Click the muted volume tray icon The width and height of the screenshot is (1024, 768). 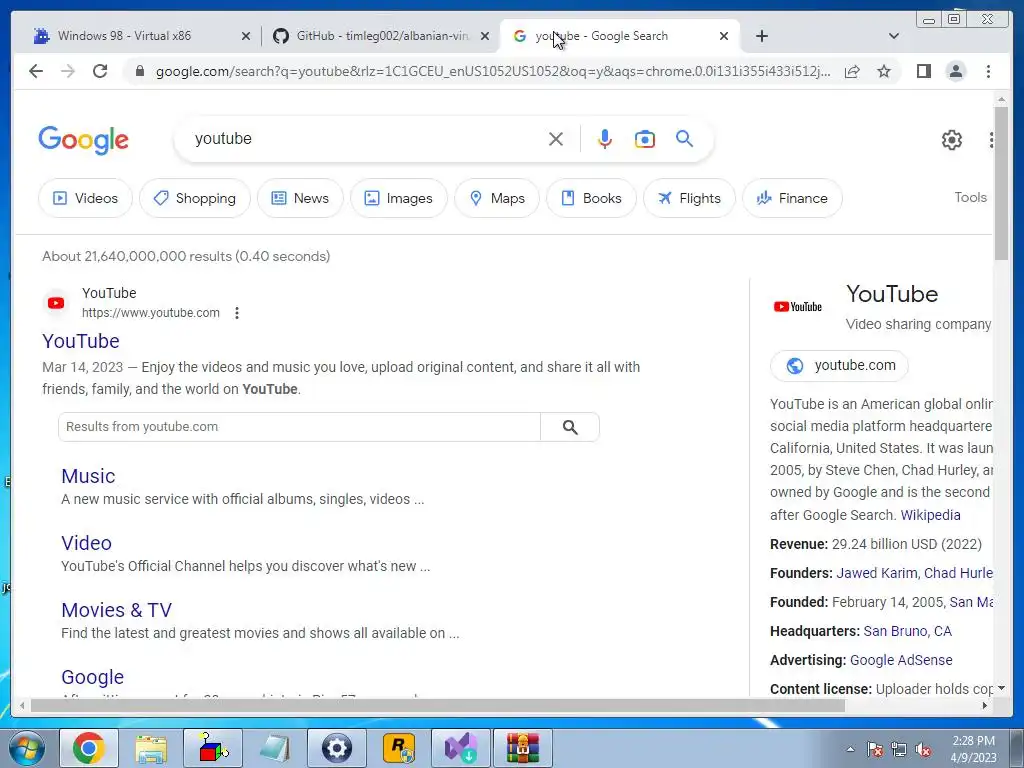pyautogui.click(x=923, y=749)
